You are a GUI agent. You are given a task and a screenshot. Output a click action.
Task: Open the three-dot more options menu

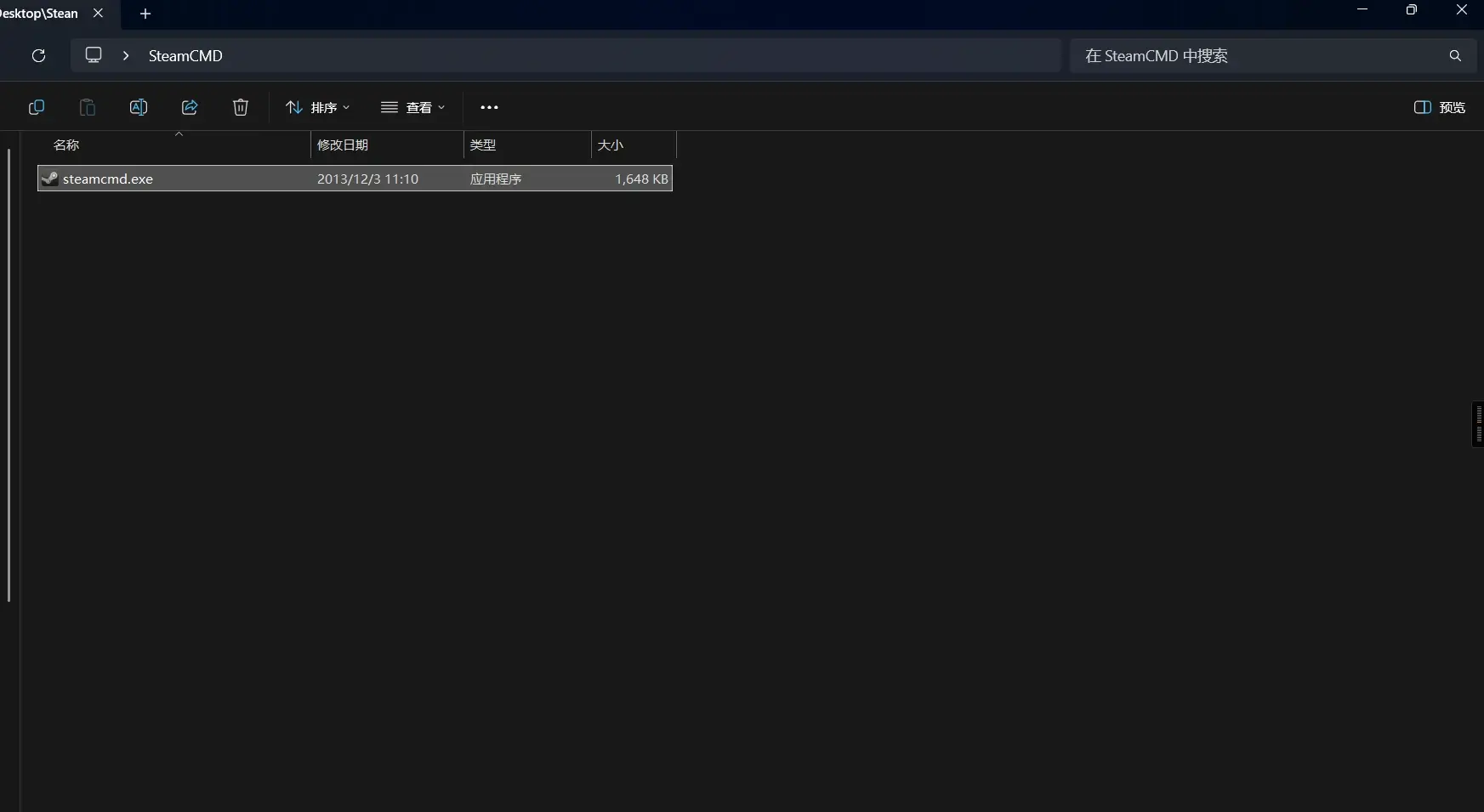(x=489, y=107)
